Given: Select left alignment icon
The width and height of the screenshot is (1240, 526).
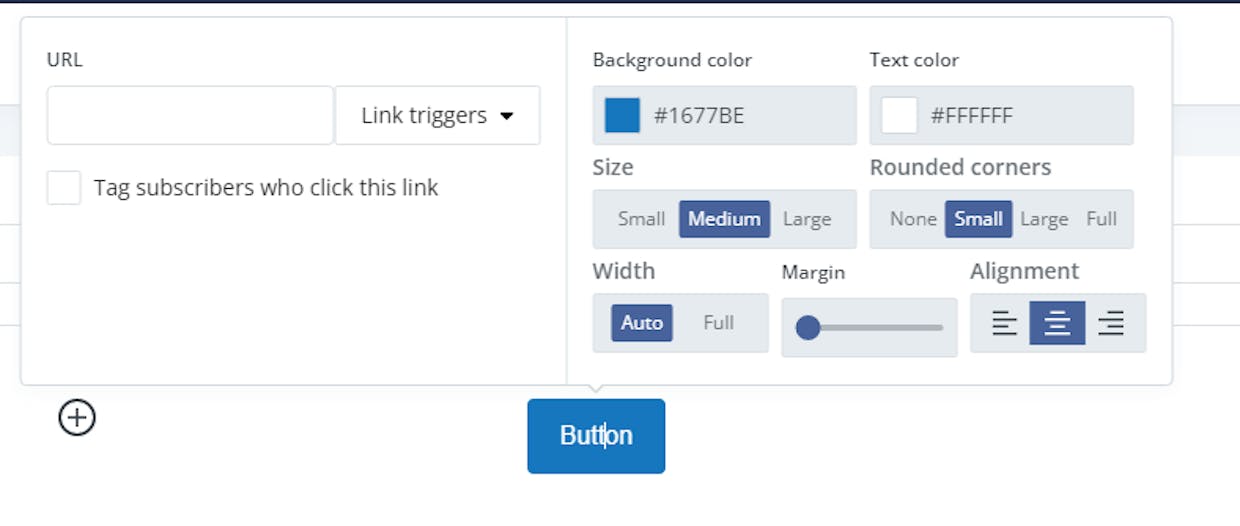Looking at the screenshot, I should pyautogui.click(x=1004, y=323).
